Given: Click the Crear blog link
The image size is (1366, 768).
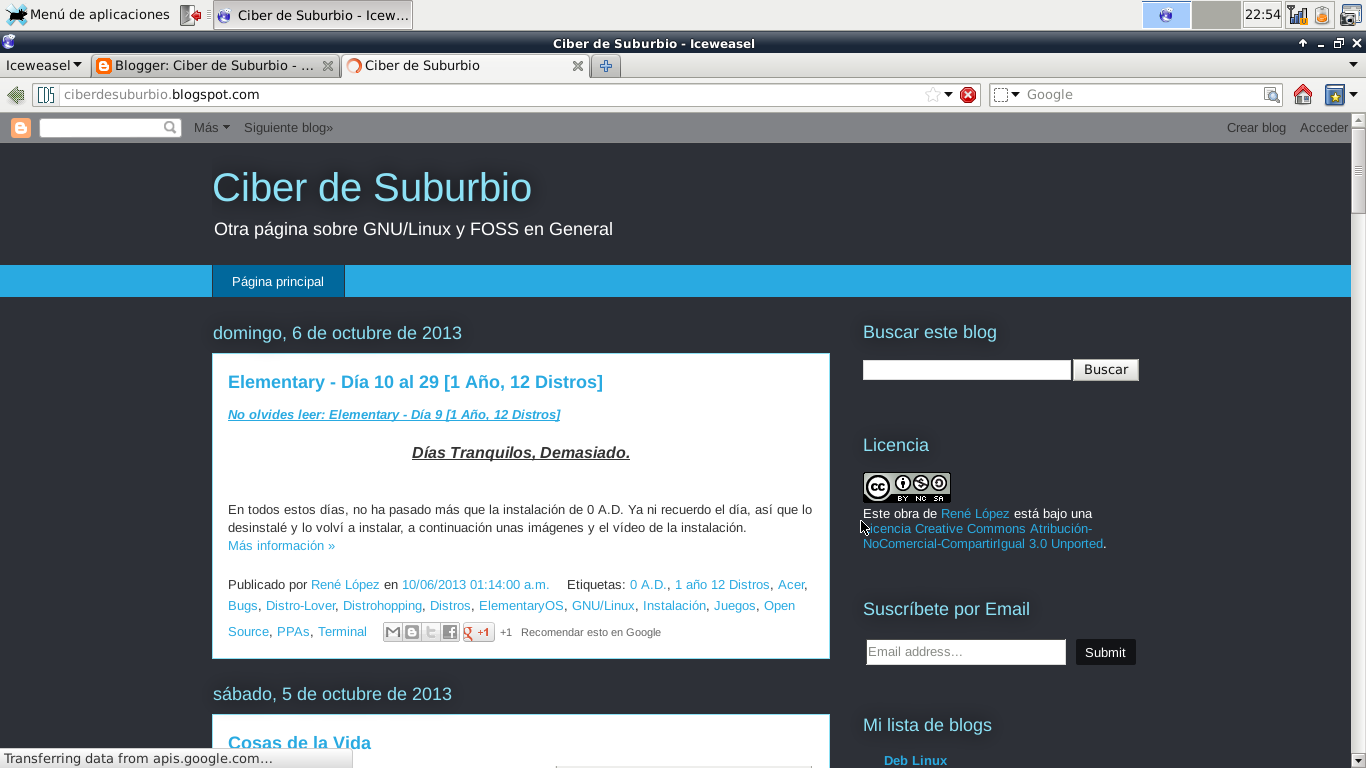Looking at the screenshot, I should pyautogui.click(x=1256, y=128).
